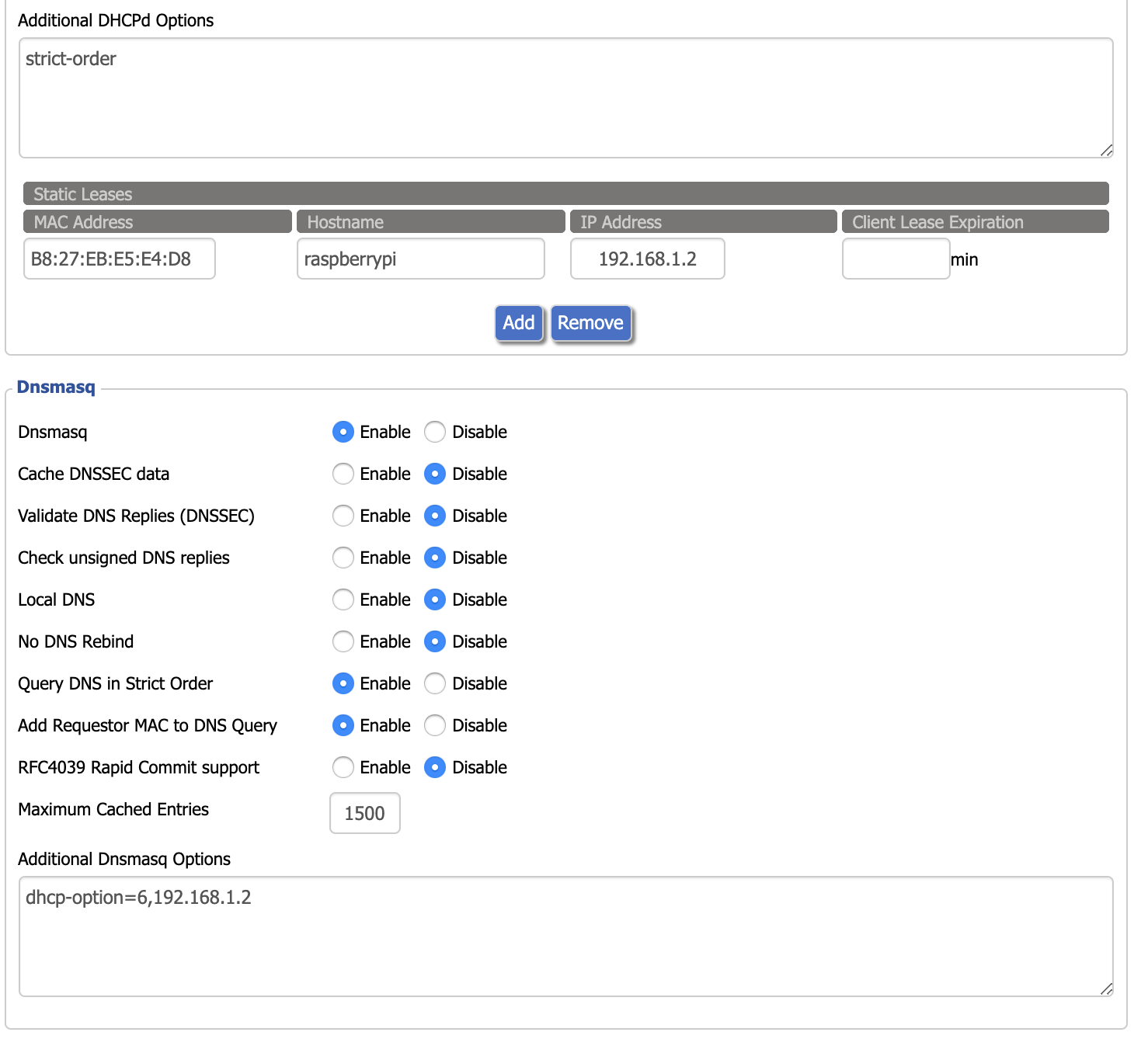Enable the Dnsmasq option

coord(343,432)
